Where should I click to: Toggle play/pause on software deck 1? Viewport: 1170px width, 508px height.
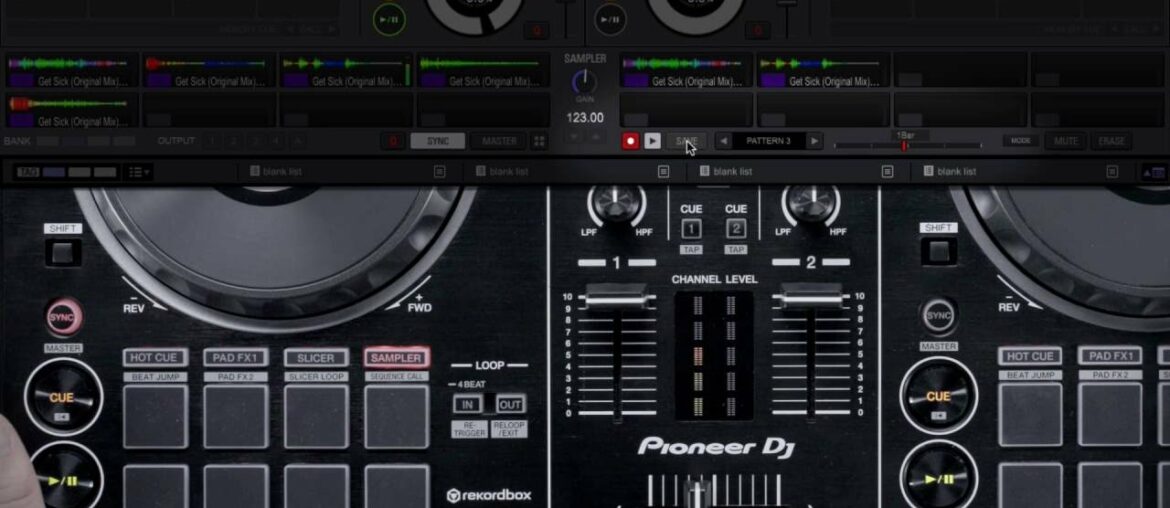coord(390,19)
